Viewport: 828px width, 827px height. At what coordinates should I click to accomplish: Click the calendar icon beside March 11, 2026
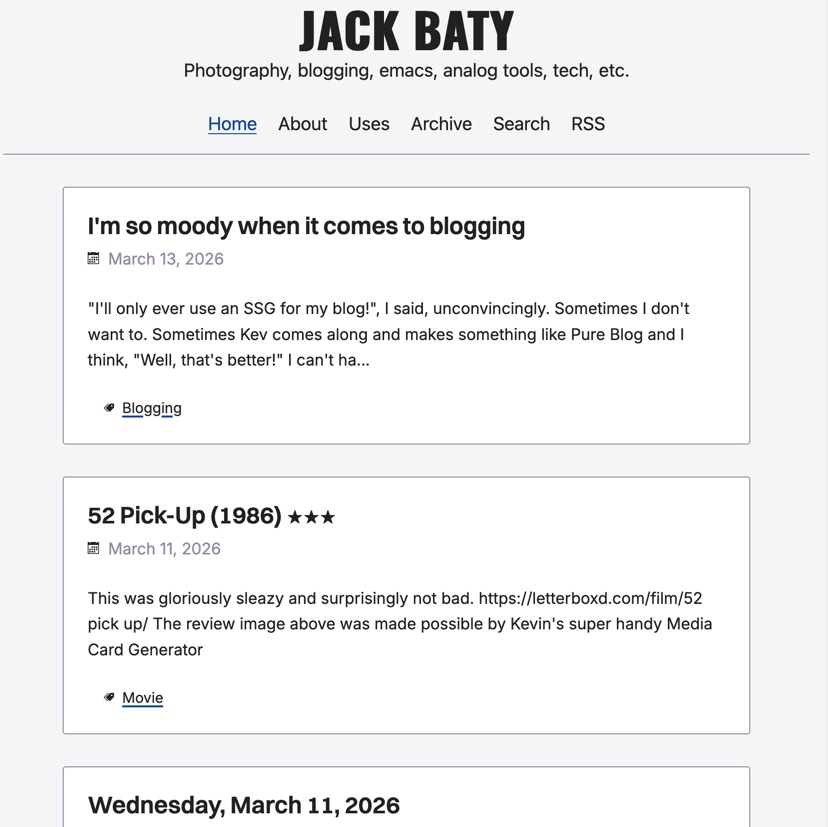click(93, 548)
